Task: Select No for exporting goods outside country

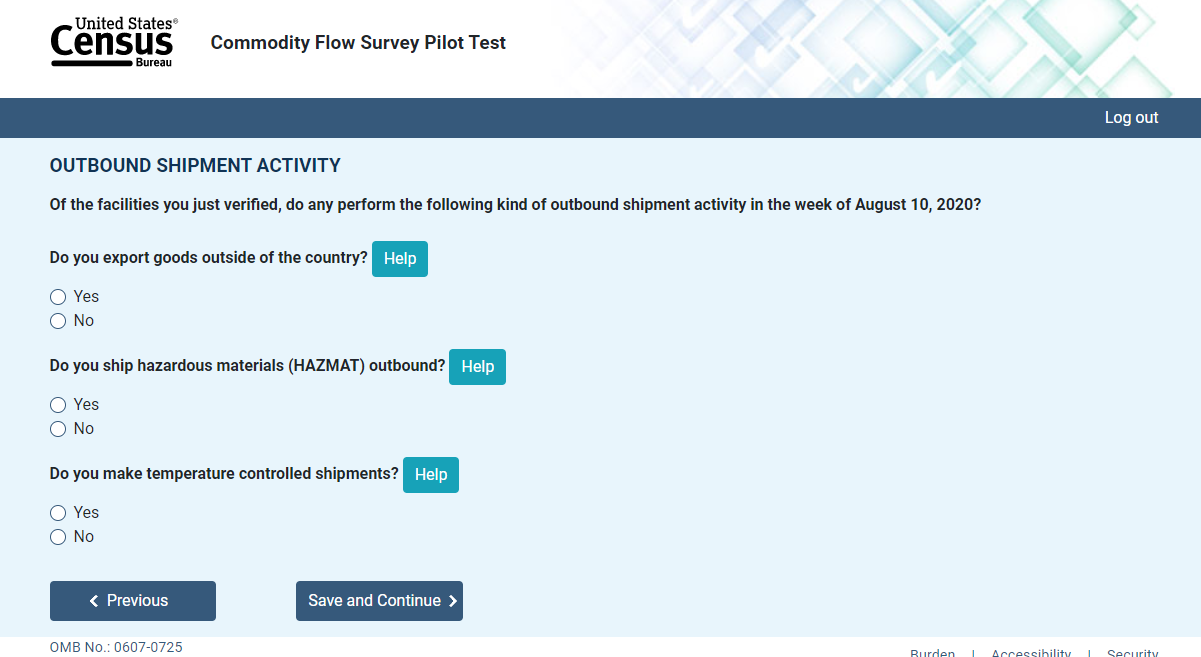Action: (x=58, y=321)
